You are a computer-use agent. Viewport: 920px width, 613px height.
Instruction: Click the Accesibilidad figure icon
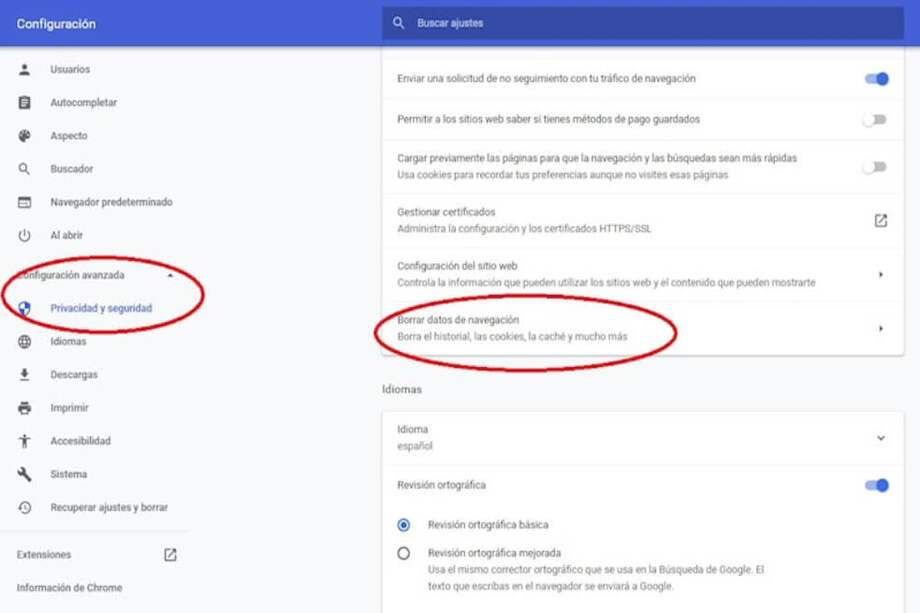[x=25, y=441]
